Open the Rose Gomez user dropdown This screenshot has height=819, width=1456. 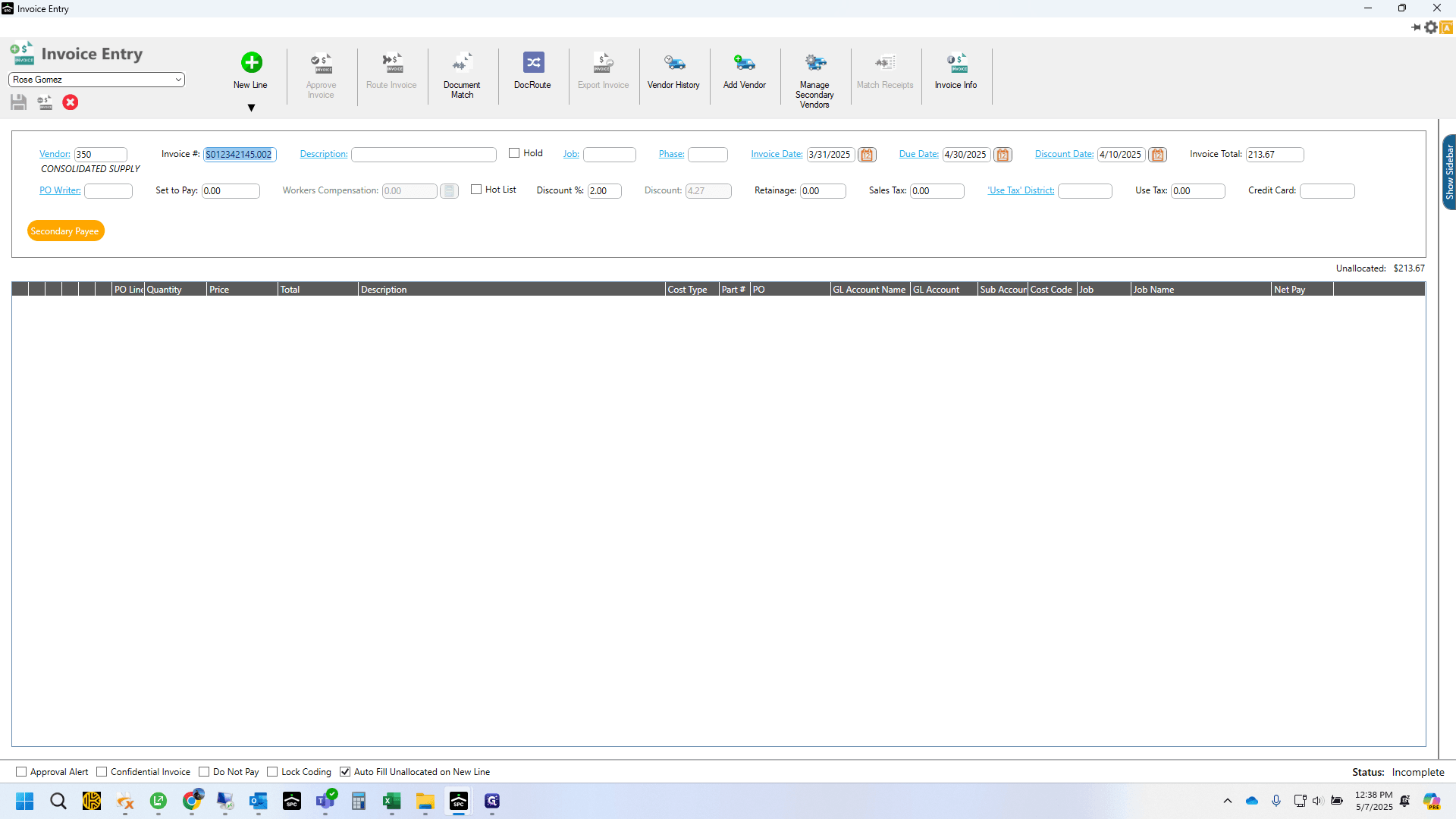[96, 80]
